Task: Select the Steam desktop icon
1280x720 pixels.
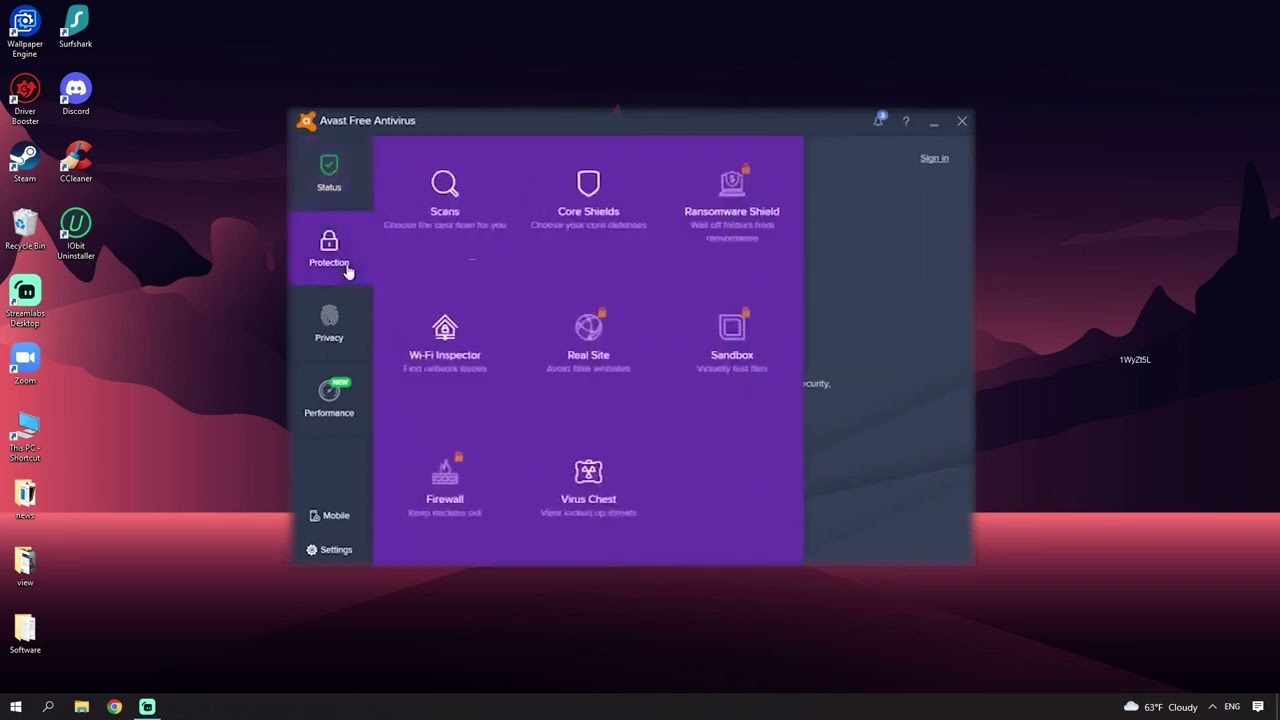Action: tap(25, 163)
